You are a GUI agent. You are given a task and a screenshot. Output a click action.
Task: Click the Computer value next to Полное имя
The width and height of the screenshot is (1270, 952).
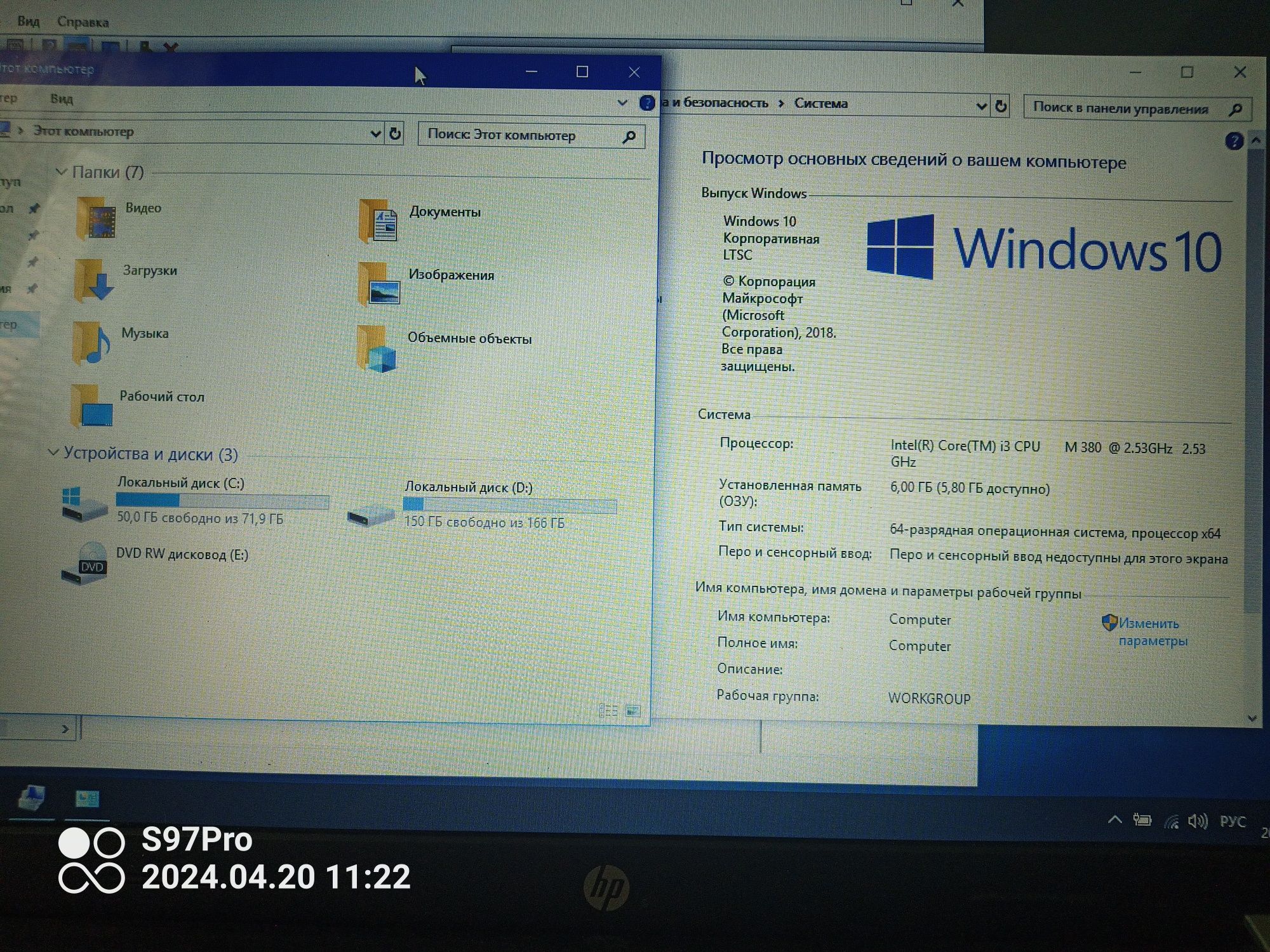[x=919, y=645]
